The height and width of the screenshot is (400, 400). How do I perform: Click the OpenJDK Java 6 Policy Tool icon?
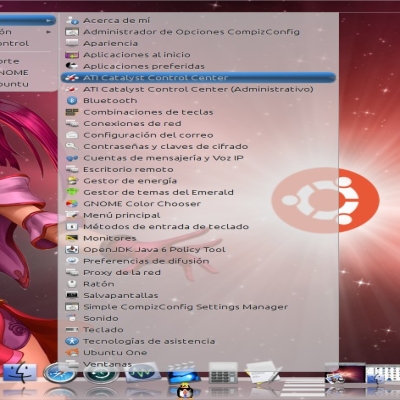click(72, 249)
